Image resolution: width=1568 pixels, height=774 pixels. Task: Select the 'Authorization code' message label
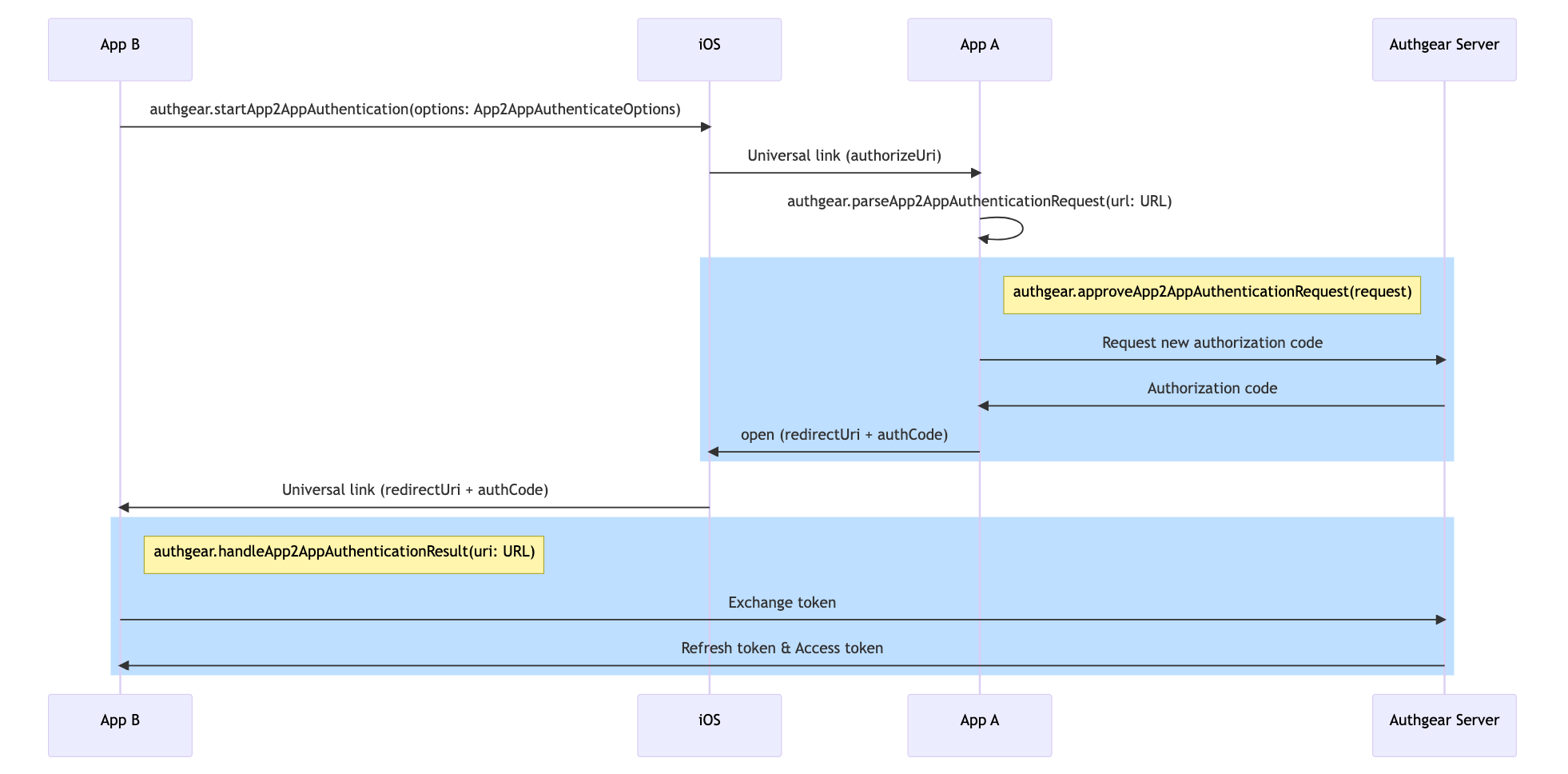point(1212,389)
